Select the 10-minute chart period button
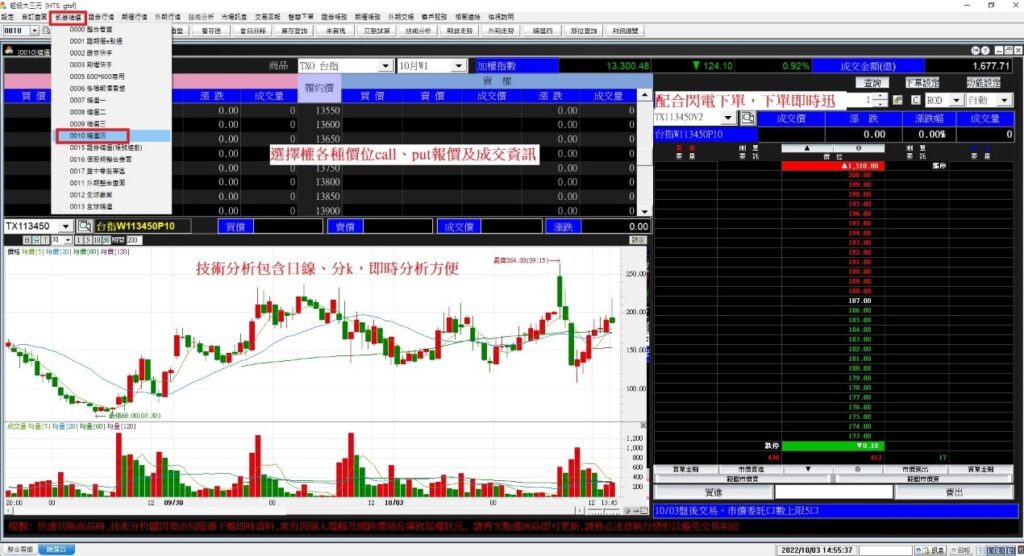1024x556 pixels. (x=97, y=240)
